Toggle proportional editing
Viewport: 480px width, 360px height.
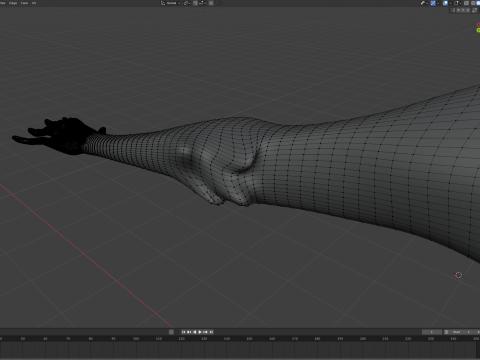[x=211, y=3]
